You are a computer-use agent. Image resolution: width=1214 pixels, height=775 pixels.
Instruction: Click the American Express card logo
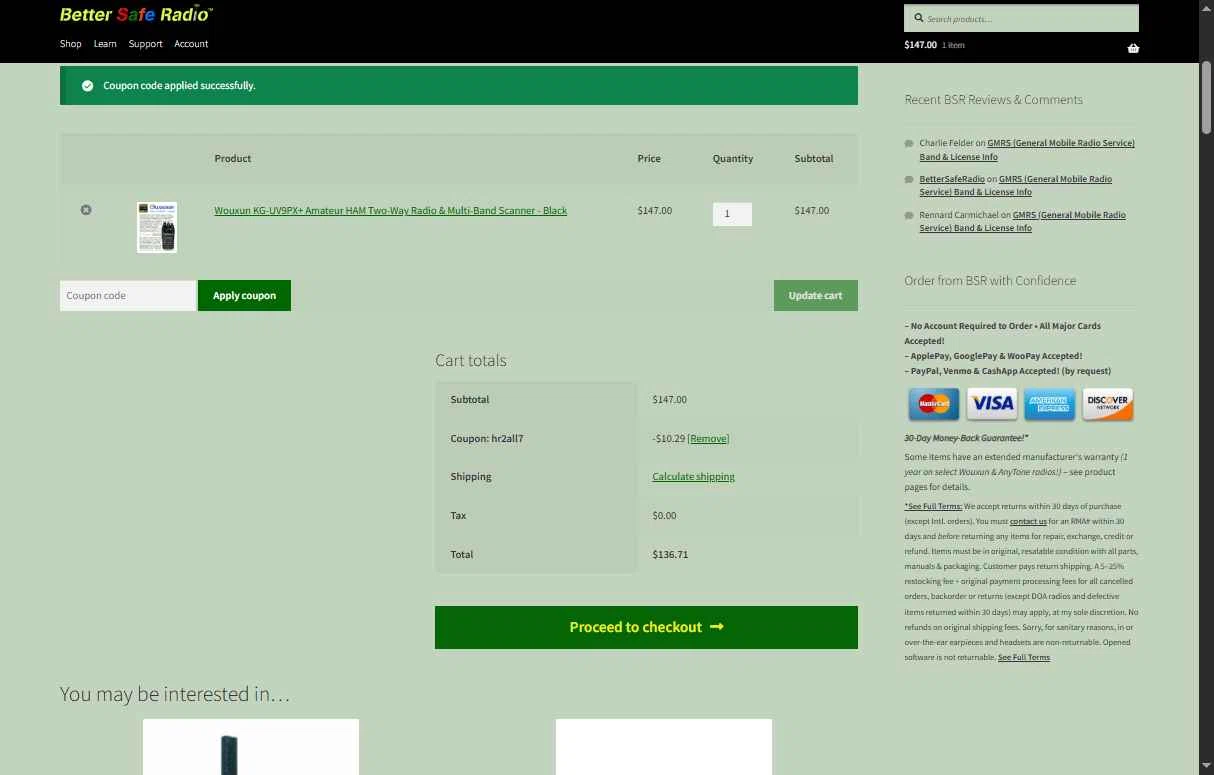1050,404
